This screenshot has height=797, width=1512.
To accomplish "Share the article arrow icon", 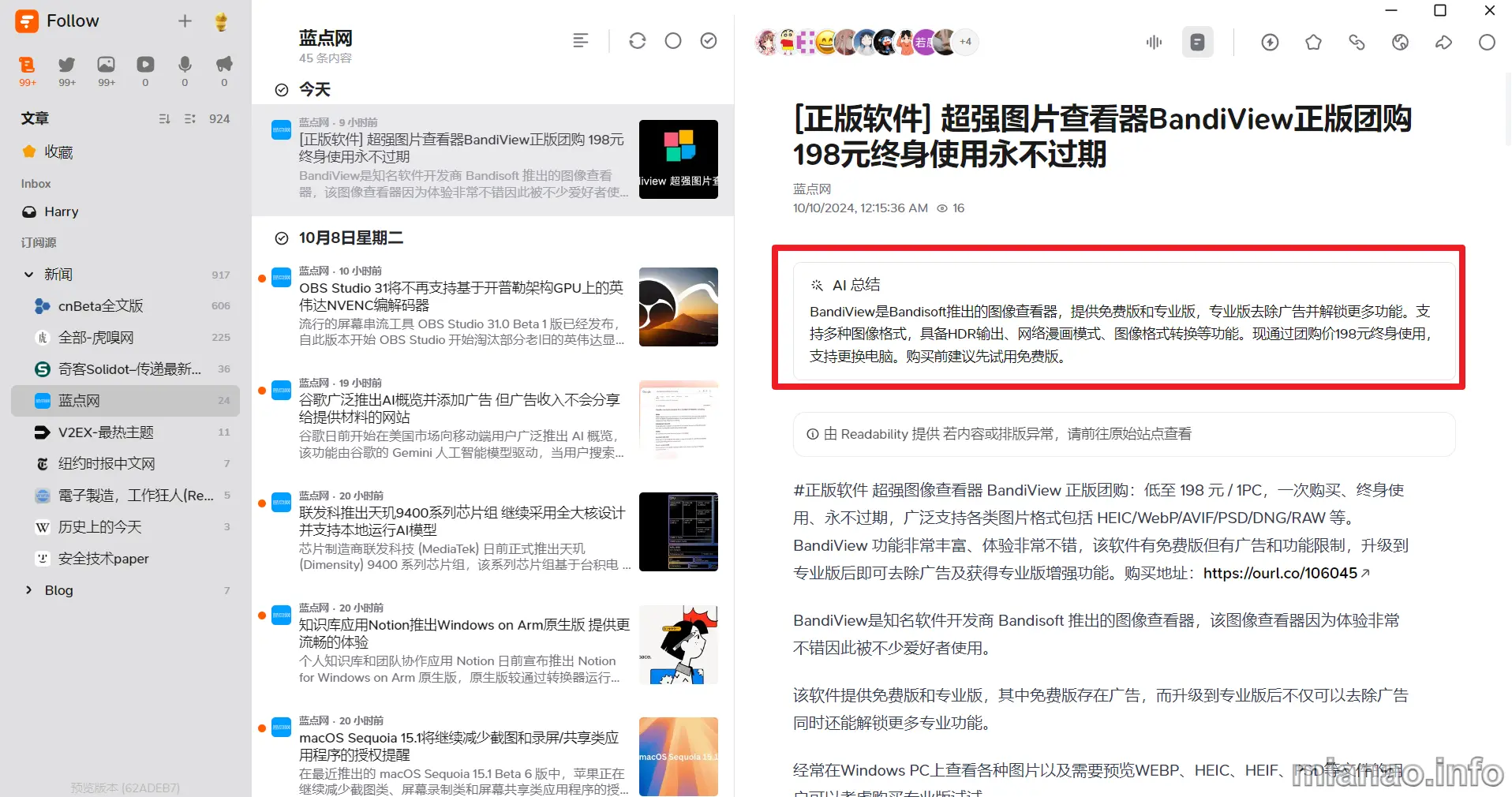I will [x=1443, y=42].
